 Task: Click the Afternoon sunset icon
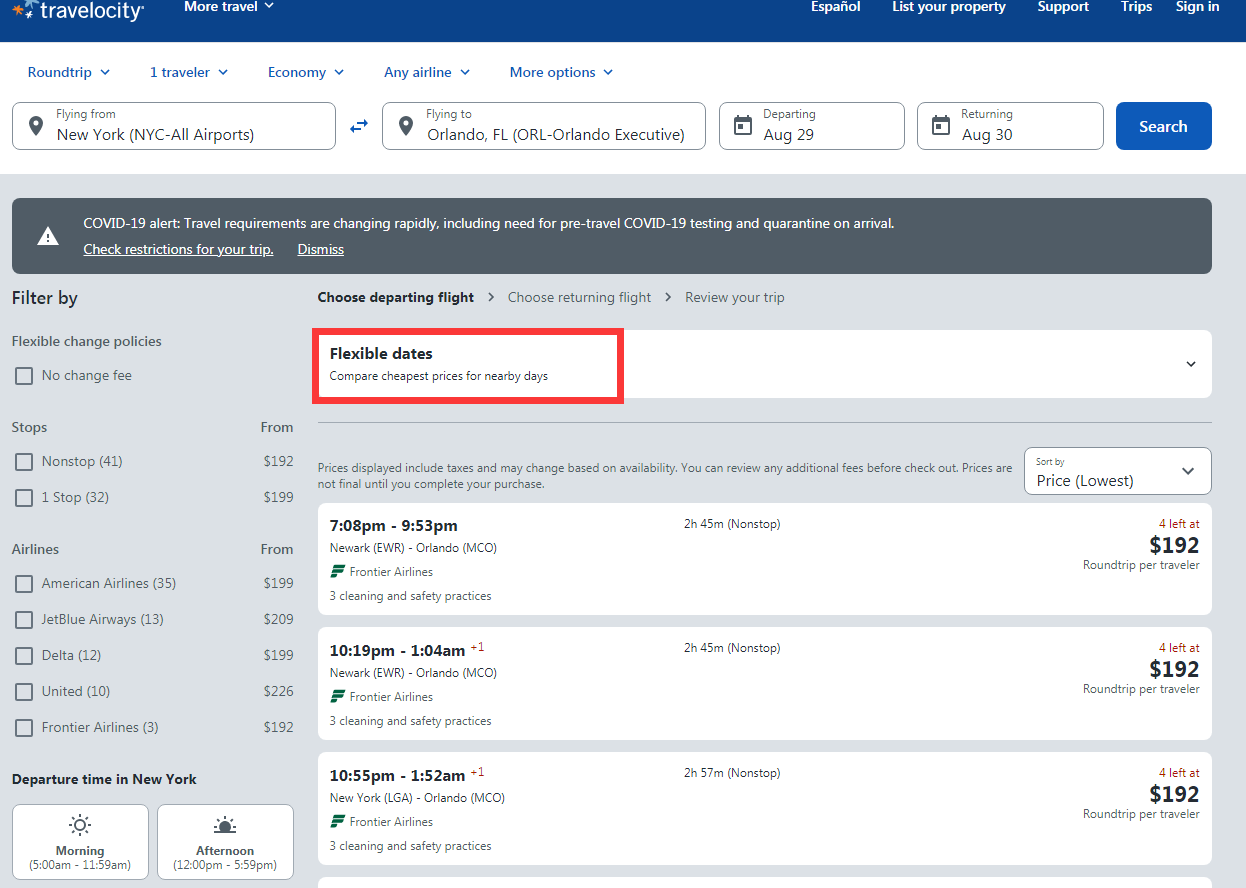[x=225, y=825]
